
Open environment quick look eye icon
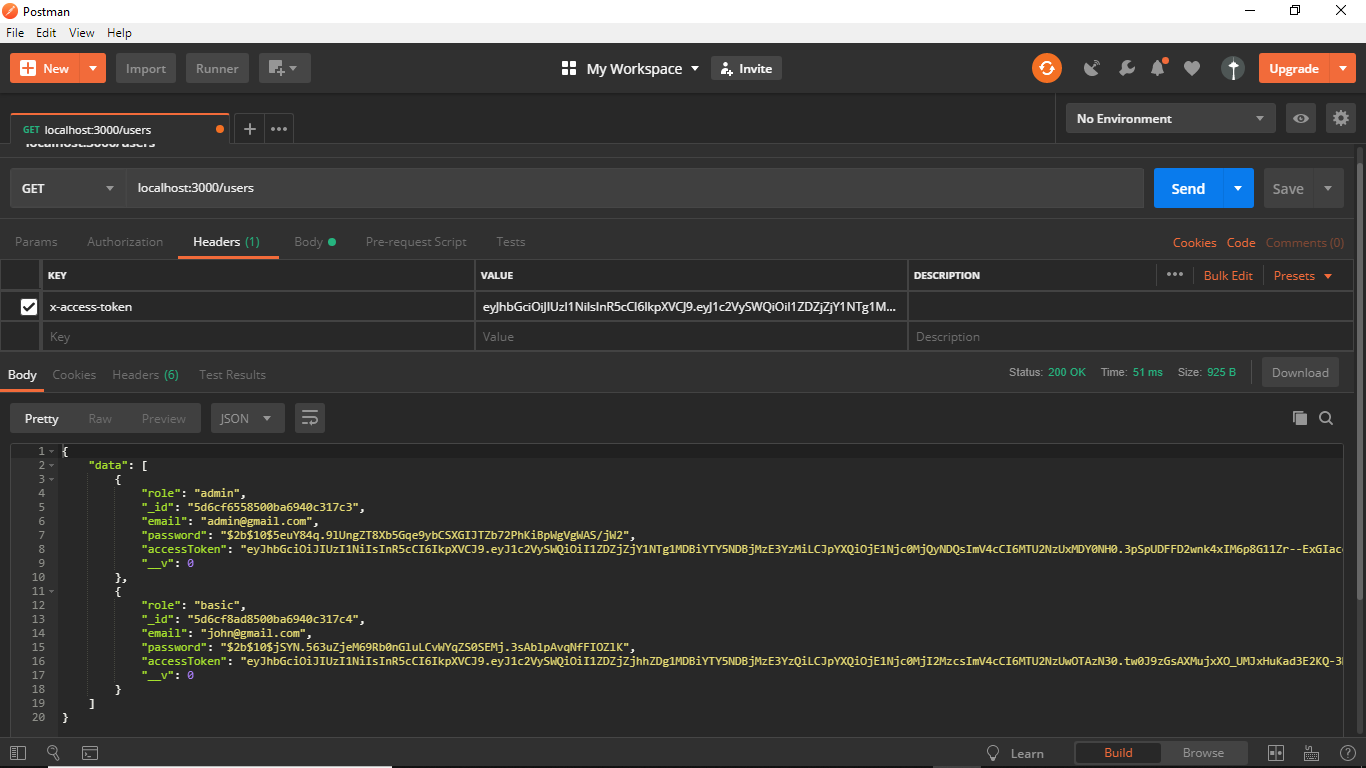1300,118
